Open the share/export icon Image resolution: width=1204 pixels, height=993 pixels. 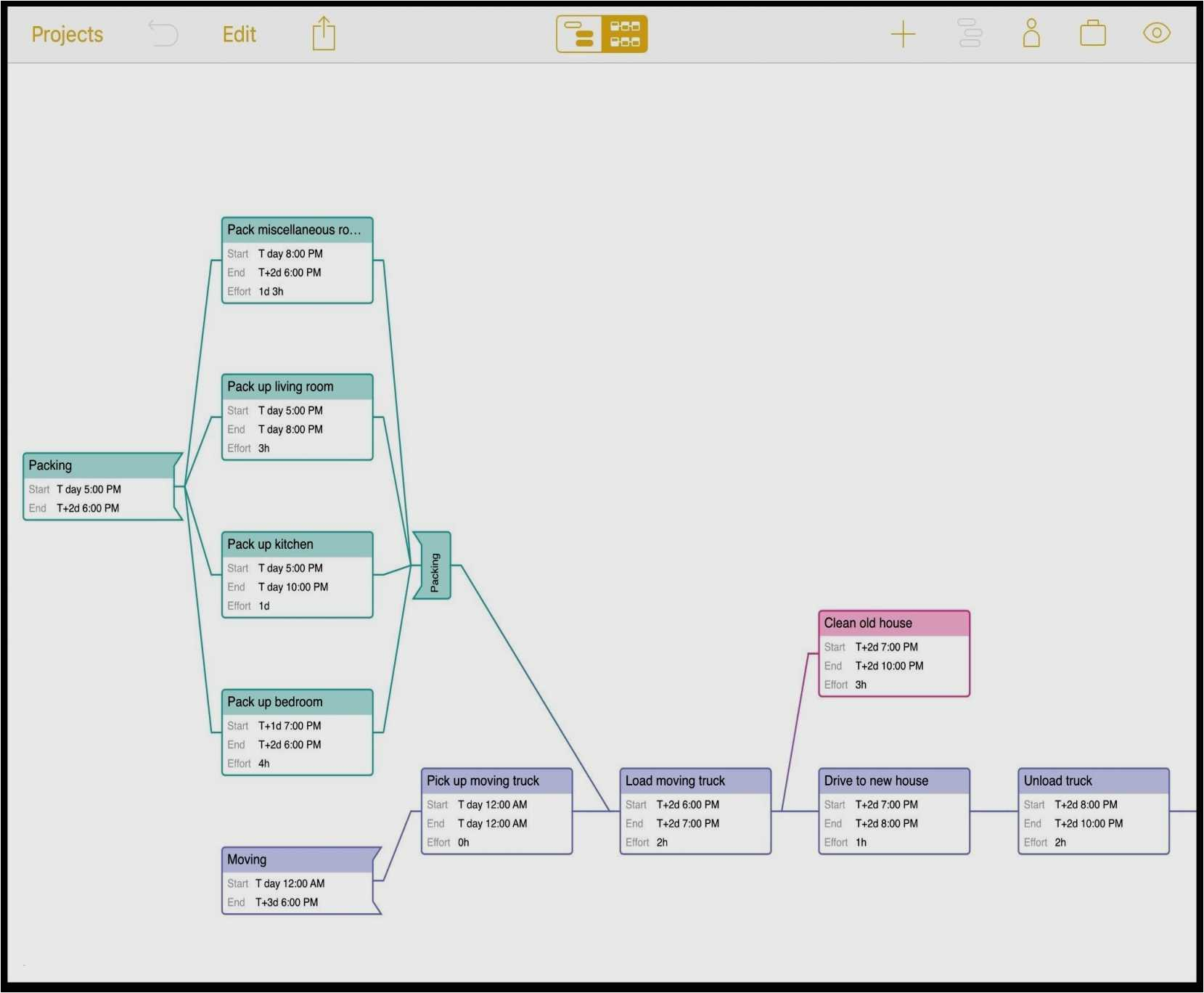click(x=324, y=34)
